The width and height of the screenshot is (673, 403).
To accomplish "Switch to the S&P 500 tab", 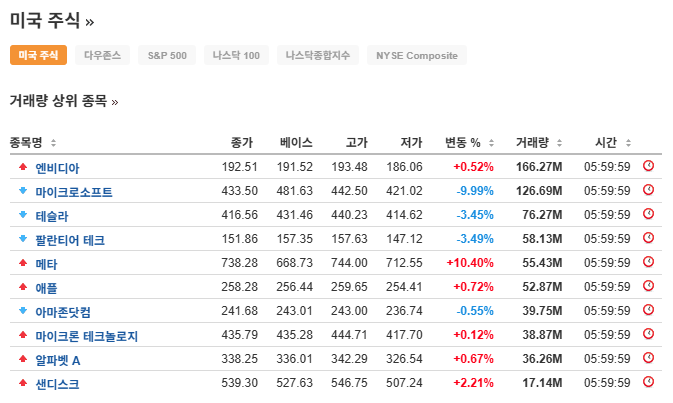I will pyautogui.click(x=167, y=55).
